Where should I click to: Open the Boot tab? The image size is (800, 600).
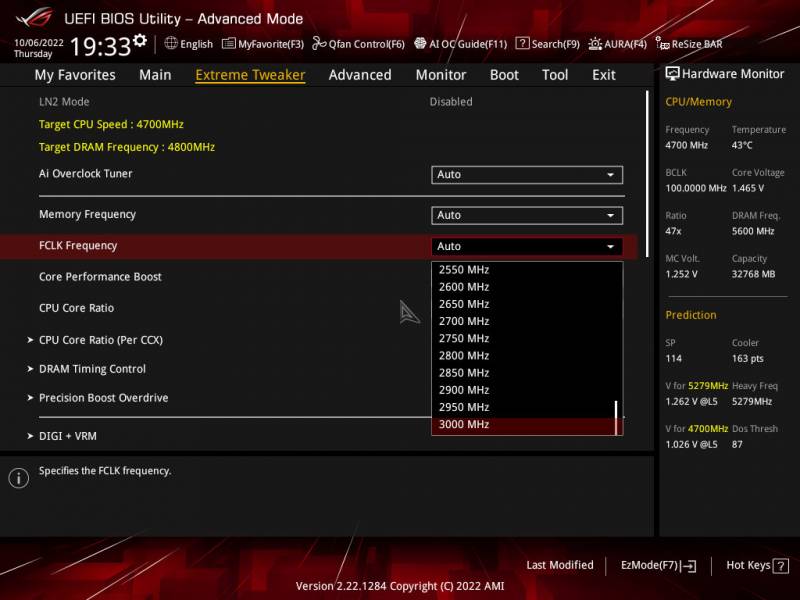click(x=504, y=75)
